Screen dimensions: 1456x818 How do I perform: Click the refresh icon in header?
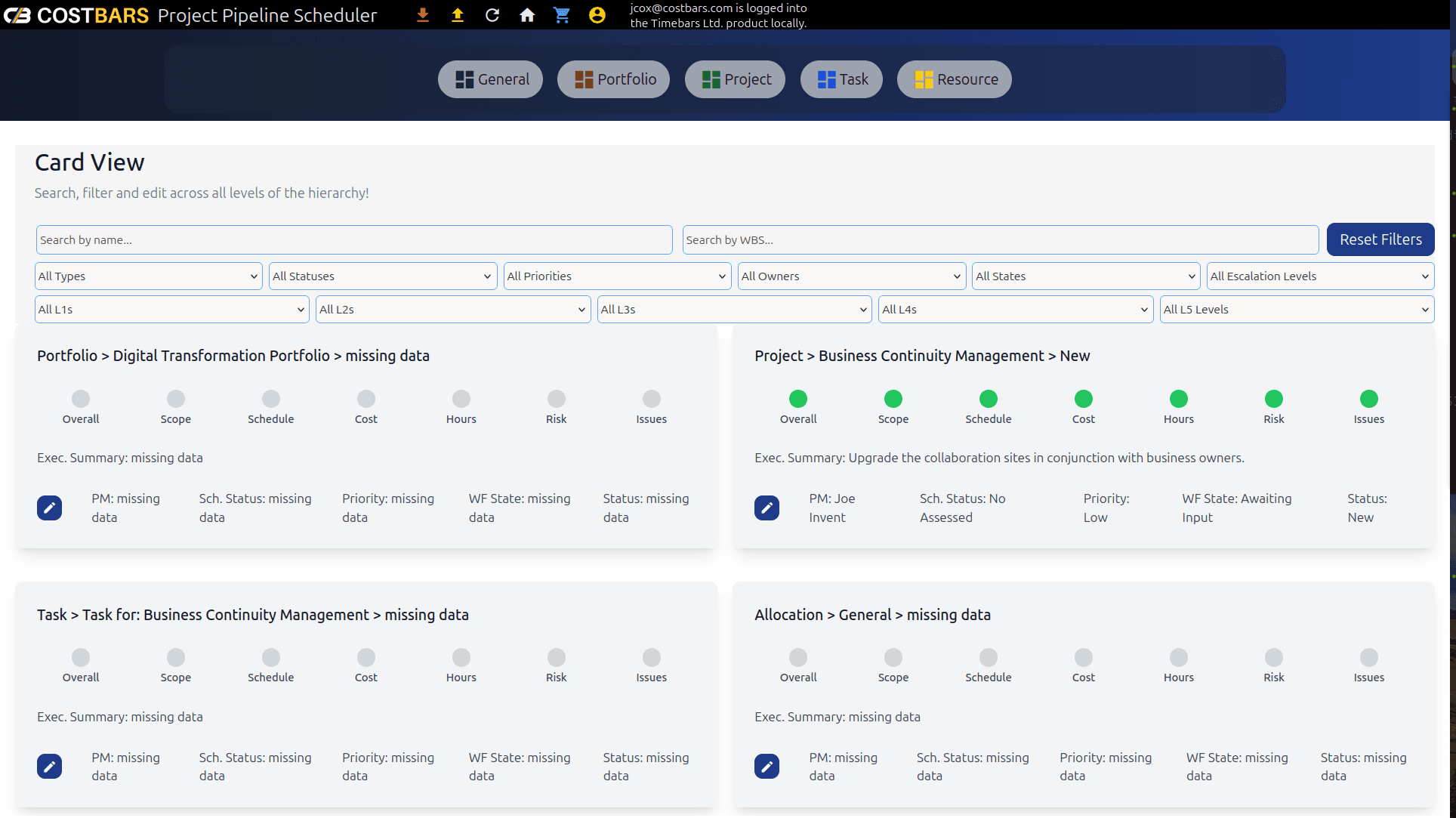[492, 15]
